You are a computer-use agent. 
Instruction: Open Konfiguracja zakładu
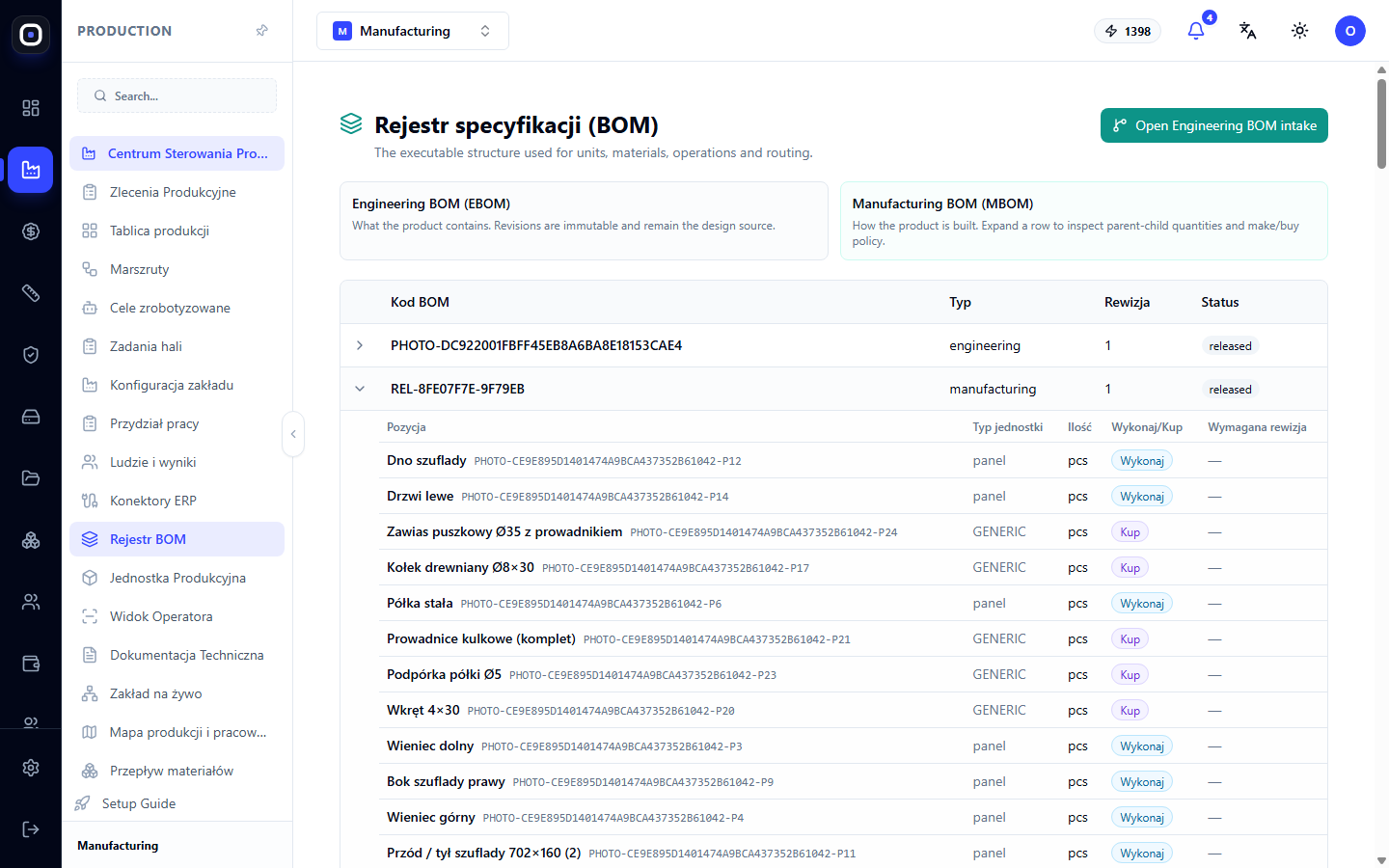click(x=177, y=385)
